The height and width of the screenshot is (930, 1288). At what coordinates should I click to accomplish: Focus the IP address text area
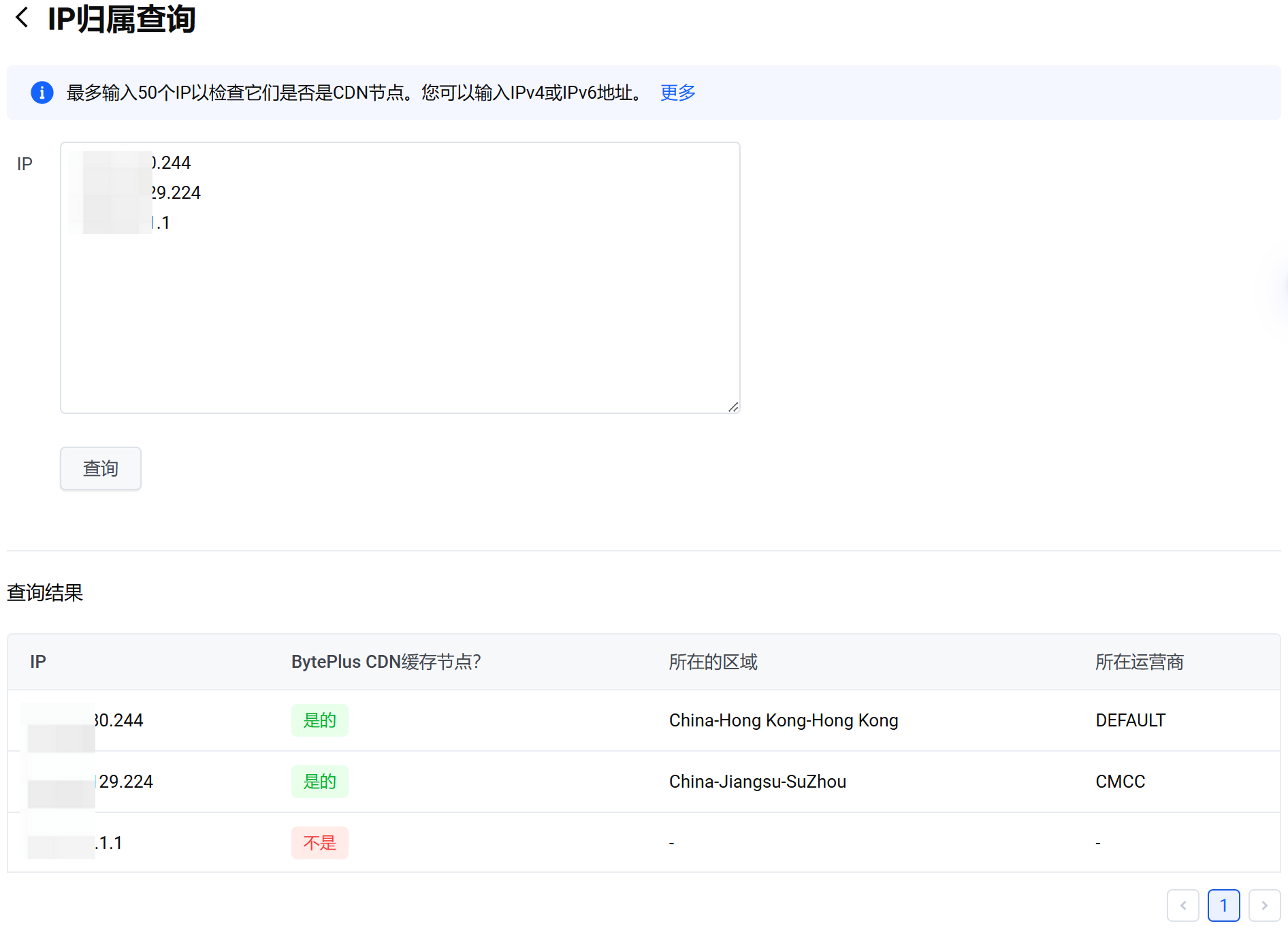(x=400, y=278)
